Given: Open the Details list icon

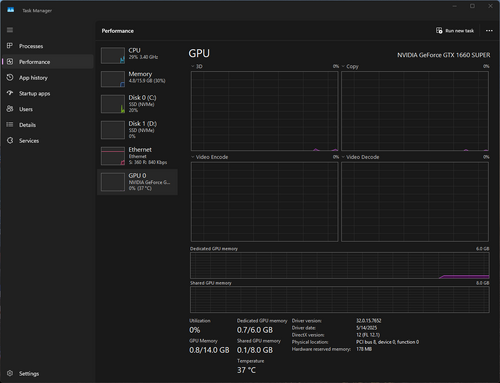Looking at the screenshot, I should tap(10, 125).
